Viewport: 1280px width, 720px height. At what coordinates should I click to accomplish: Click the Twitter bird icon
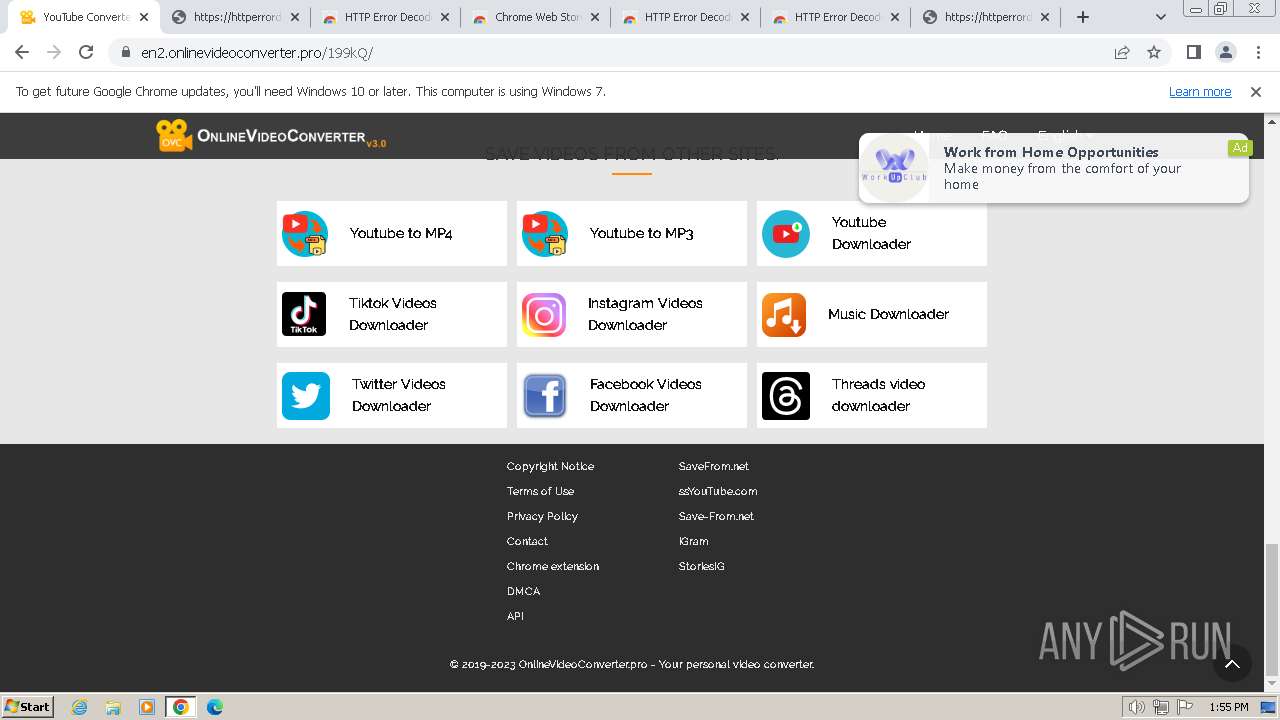pos(306,396)
